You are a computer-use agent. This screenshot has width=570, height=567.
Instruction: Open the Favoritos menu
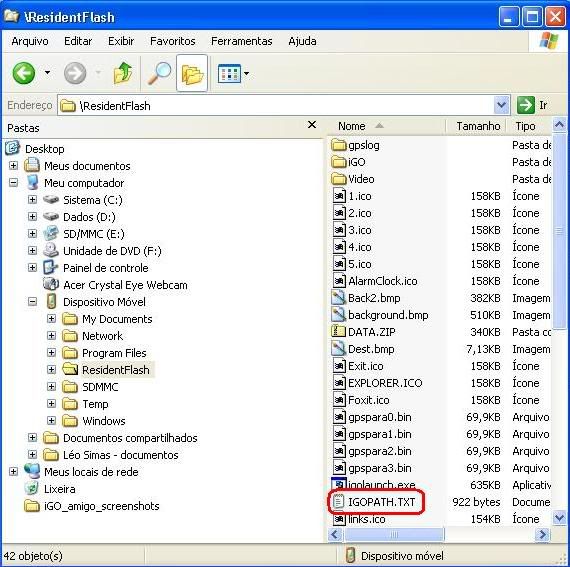coord(173,41)
